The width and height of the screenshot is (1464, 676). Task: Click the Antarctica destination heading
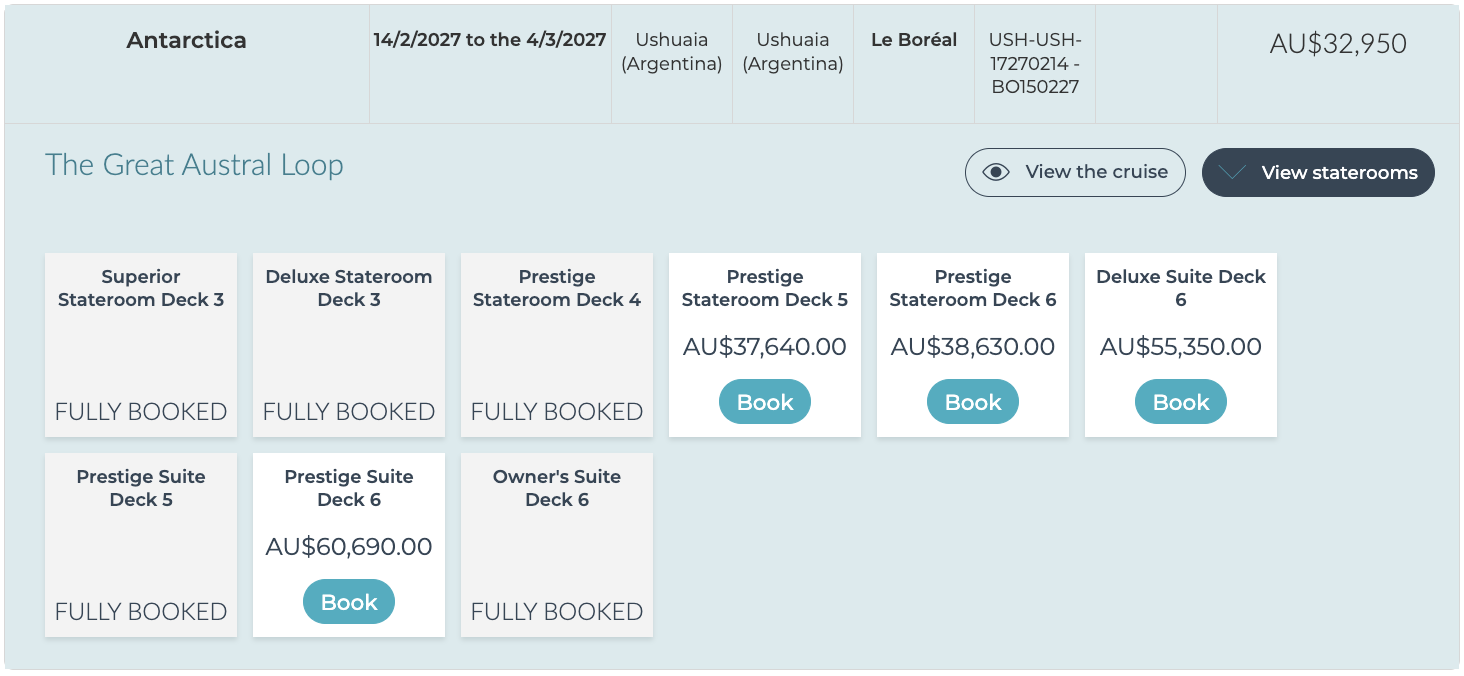(x=187, y=41)
